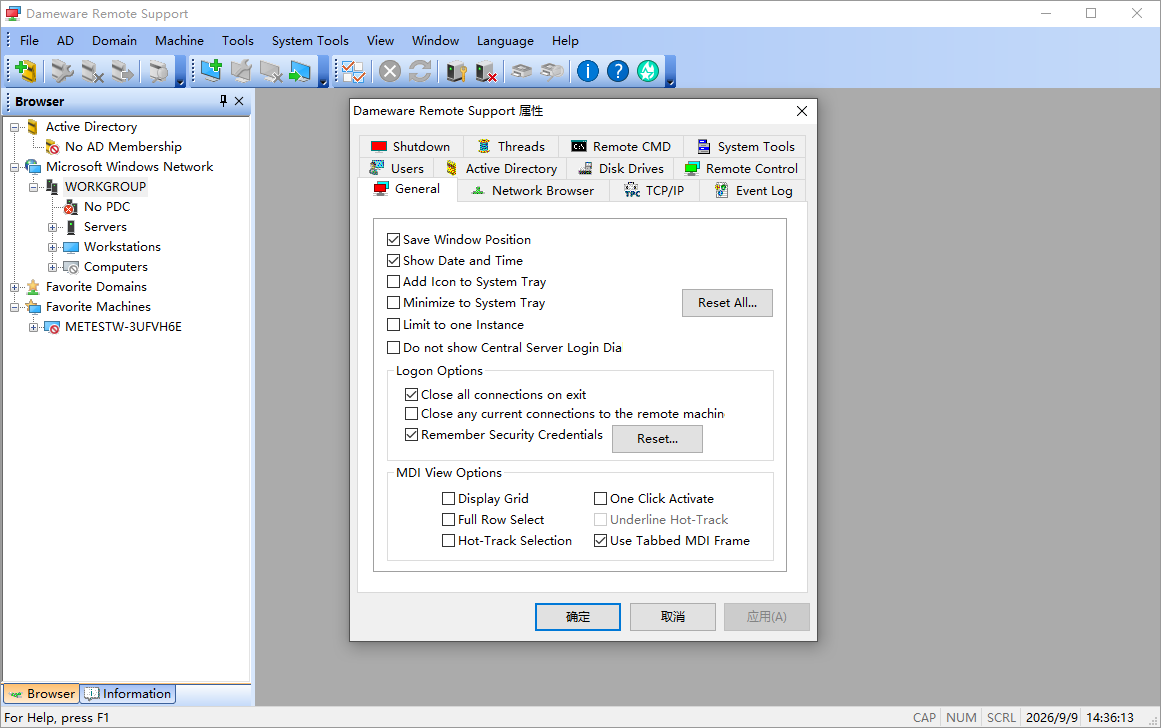1161x728 pixels.
Task: Enable Full Row Select option
Action: 449,520
